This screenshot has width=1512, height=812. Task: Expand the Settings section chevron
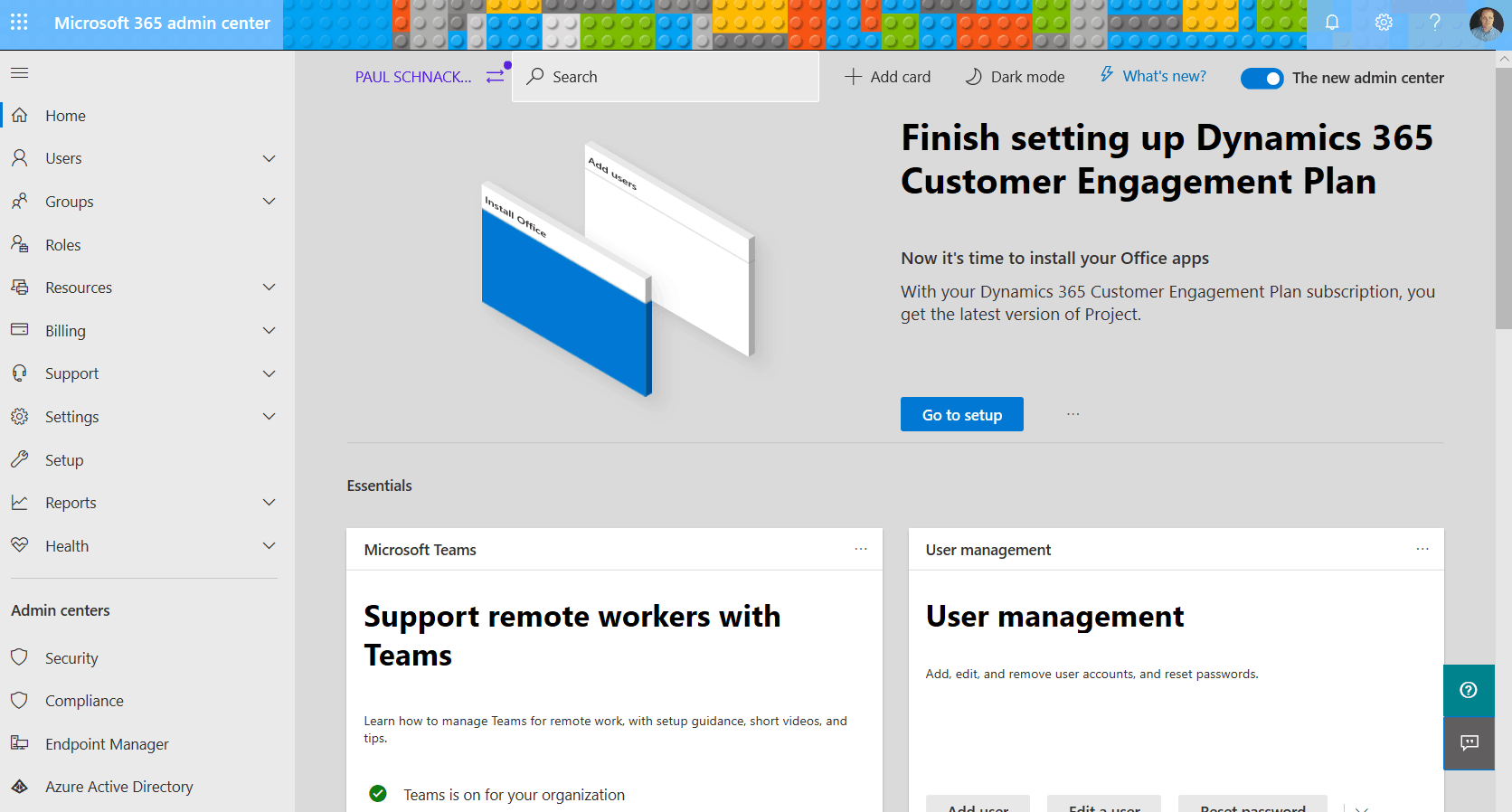pyautogui.click(x=269, y=416)
